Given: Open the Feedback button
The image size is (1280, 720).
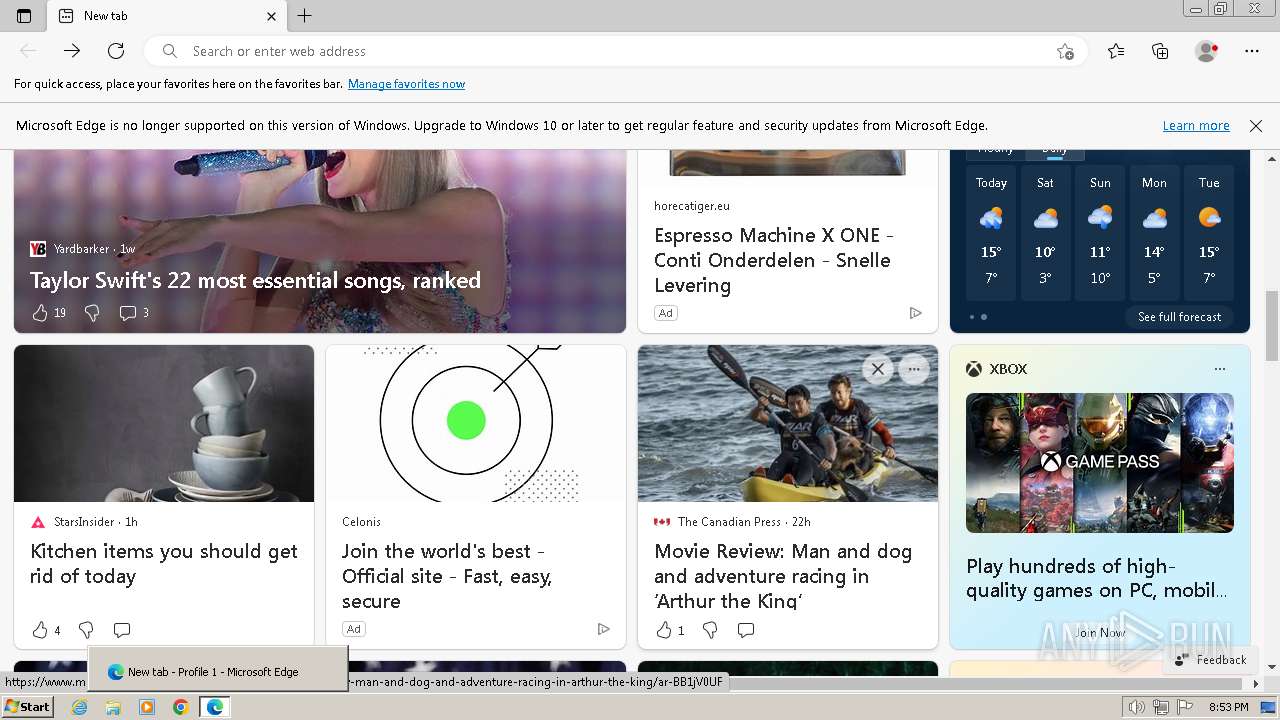Looking at the screenshot, I should (1211, 660).
